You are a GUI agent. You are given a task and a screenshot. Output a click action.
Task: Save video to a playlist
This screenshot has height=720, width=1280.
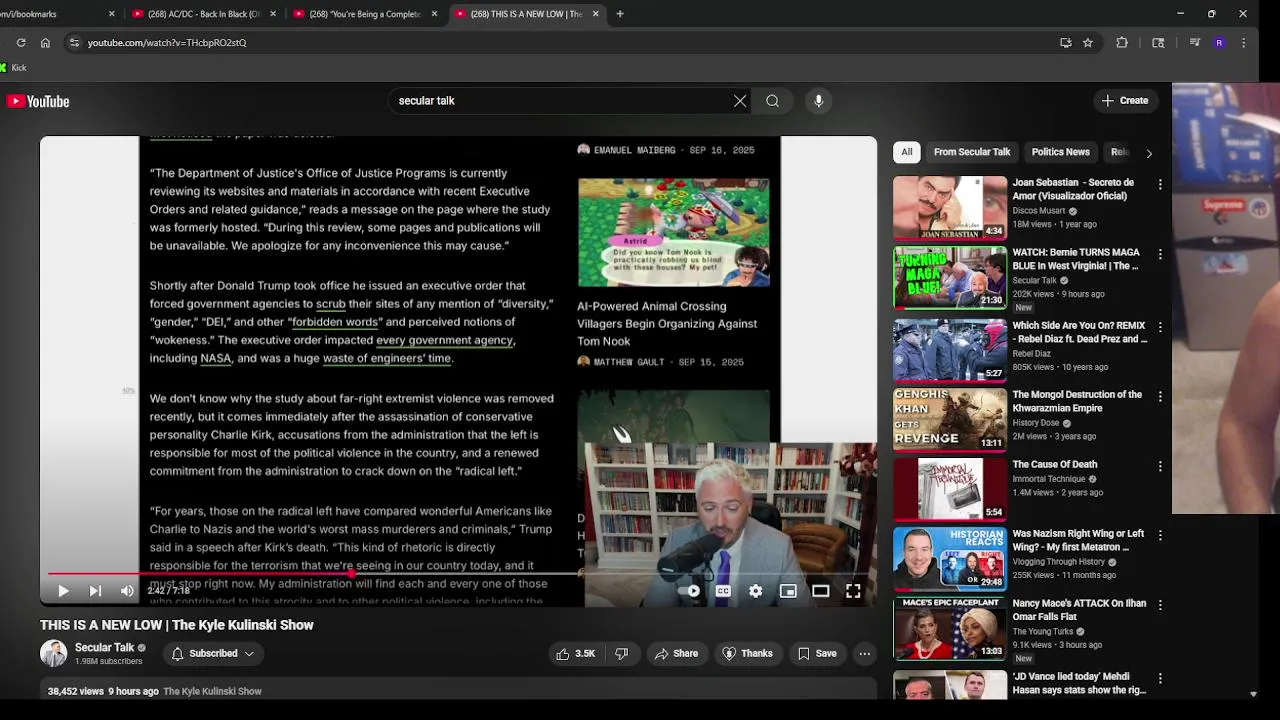[x=816, y=654]
